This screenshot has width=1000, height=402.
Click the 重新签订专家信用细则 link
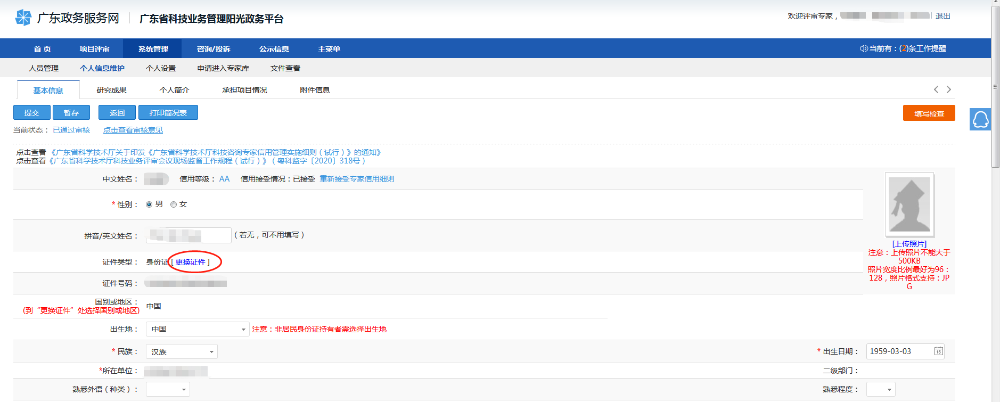[357, 179]
